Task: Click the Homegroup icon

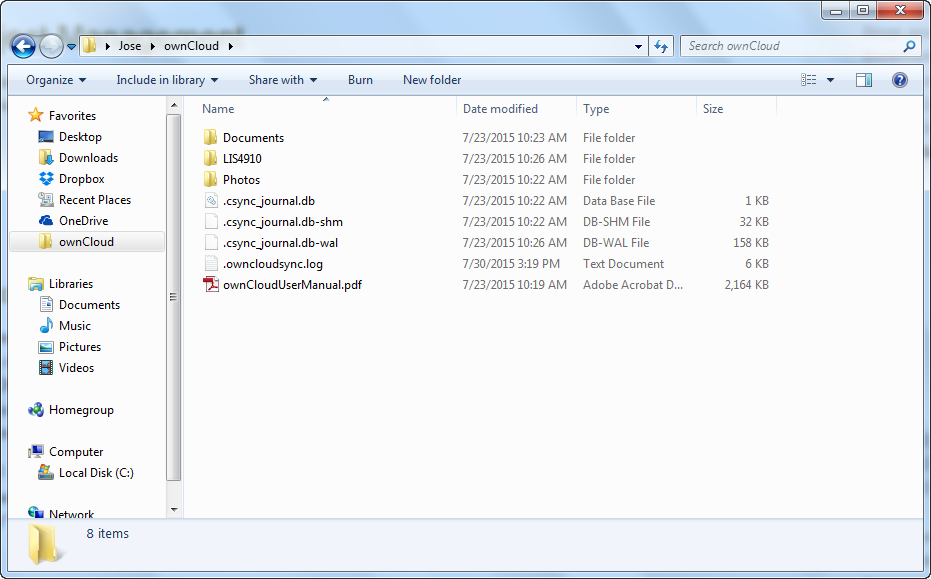Action: pyautogui.click(x=36, y=410)
